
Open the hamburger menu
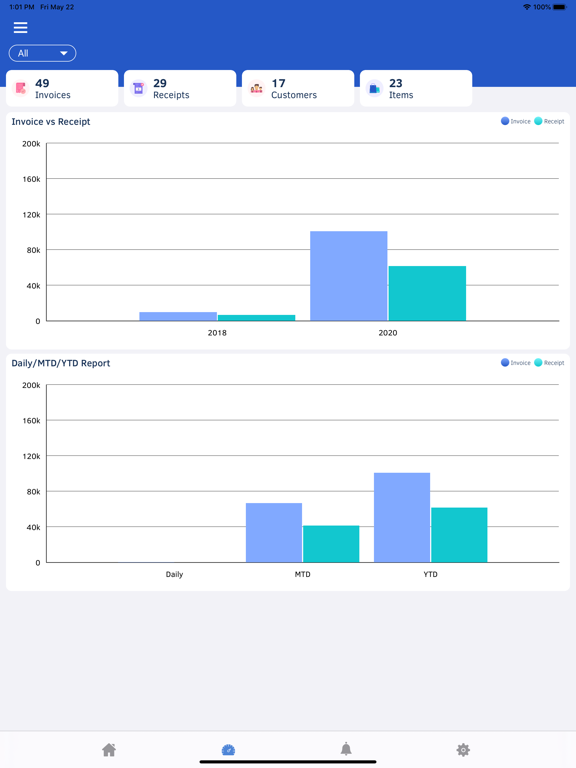pyautogui.click(x=21, y=27)
